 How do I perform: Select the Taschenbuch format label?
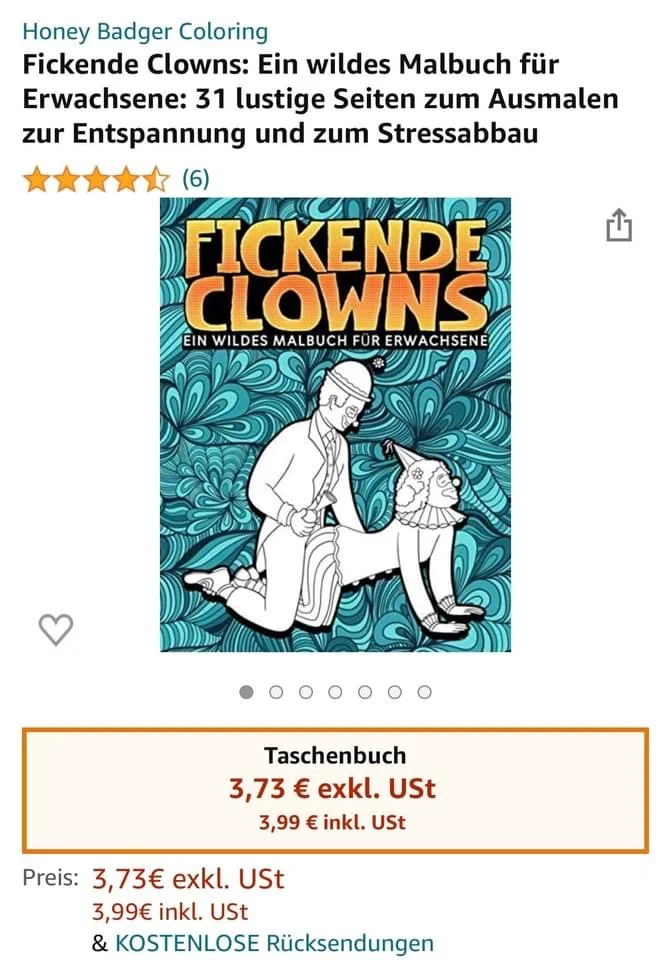point(335,756)
